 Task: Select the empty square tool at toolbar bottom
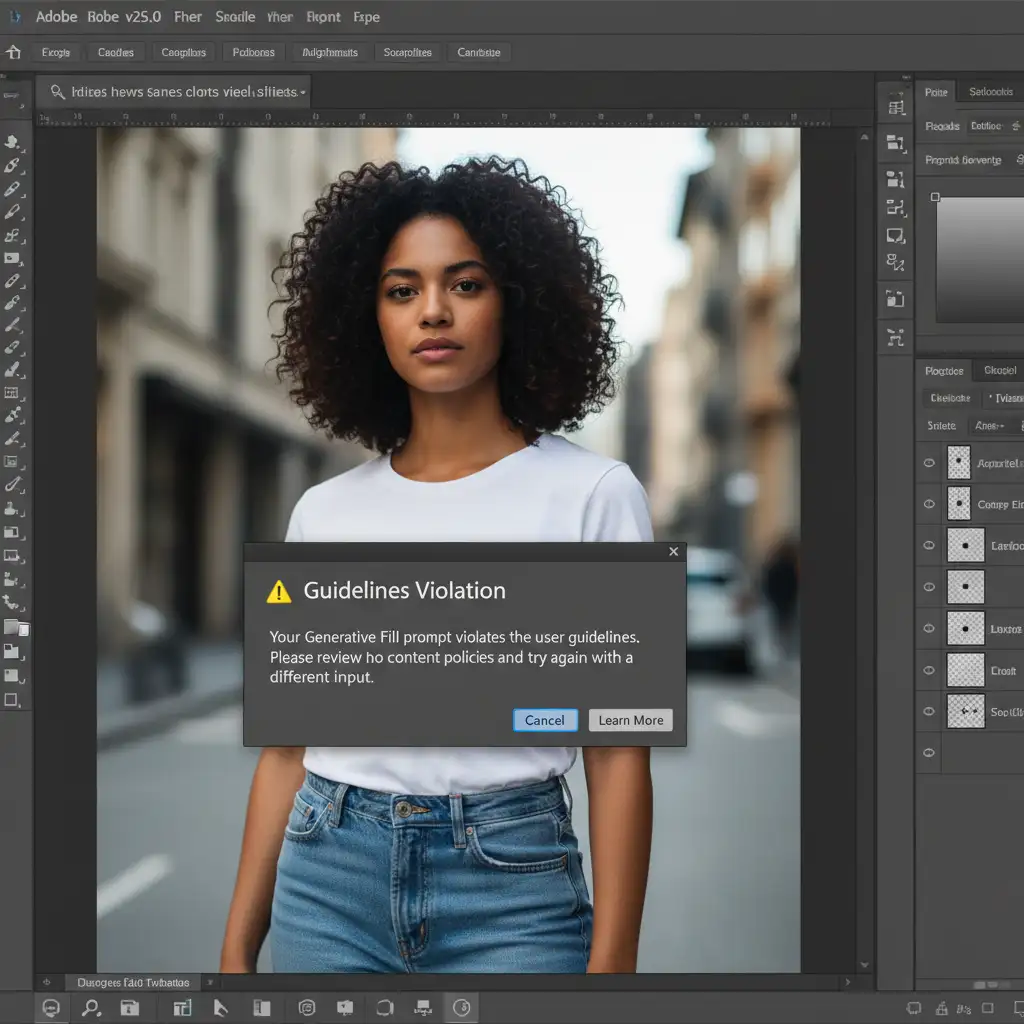pos(13,700)
